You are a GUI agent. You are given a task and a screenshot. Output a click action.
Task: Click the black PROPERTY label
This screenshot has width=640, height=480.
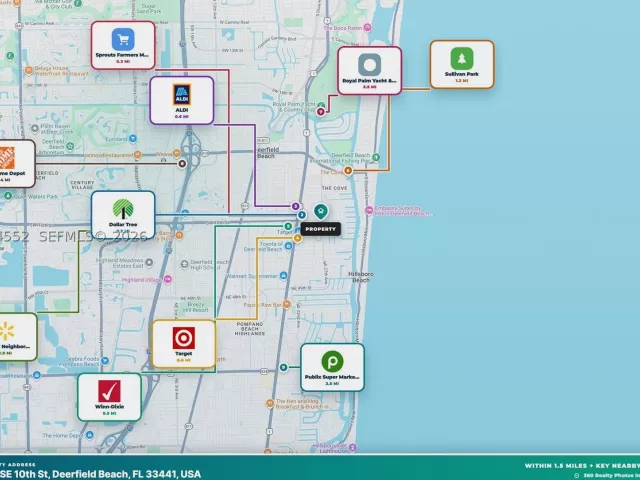point(320,229)
